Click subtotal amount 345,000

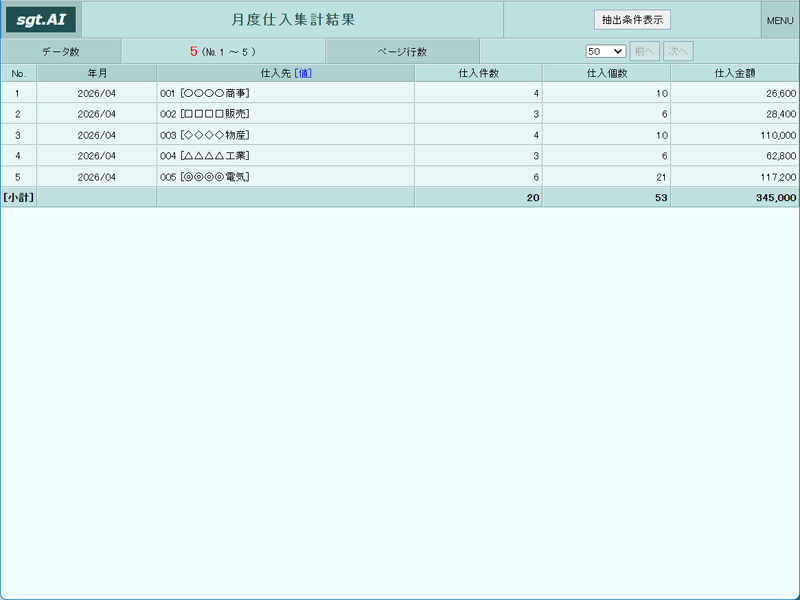776,197
